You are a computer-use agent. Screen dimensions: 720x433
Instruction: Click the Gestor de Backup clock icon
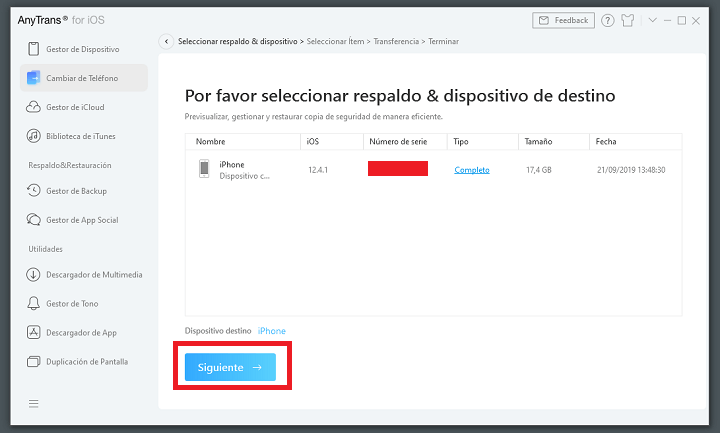(x=34, y=191)
